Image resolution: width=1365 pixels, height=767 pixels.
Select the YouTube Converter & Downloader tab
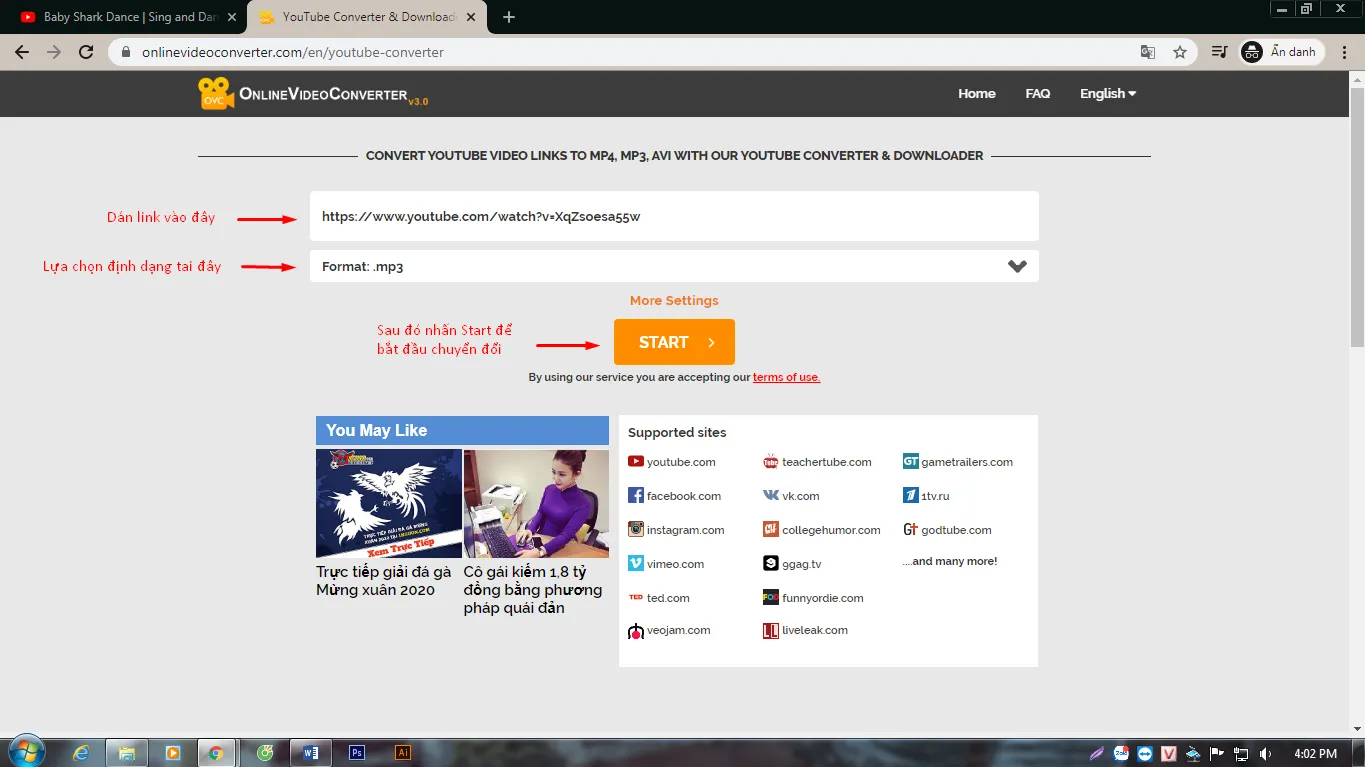click(x=369, y=17)
